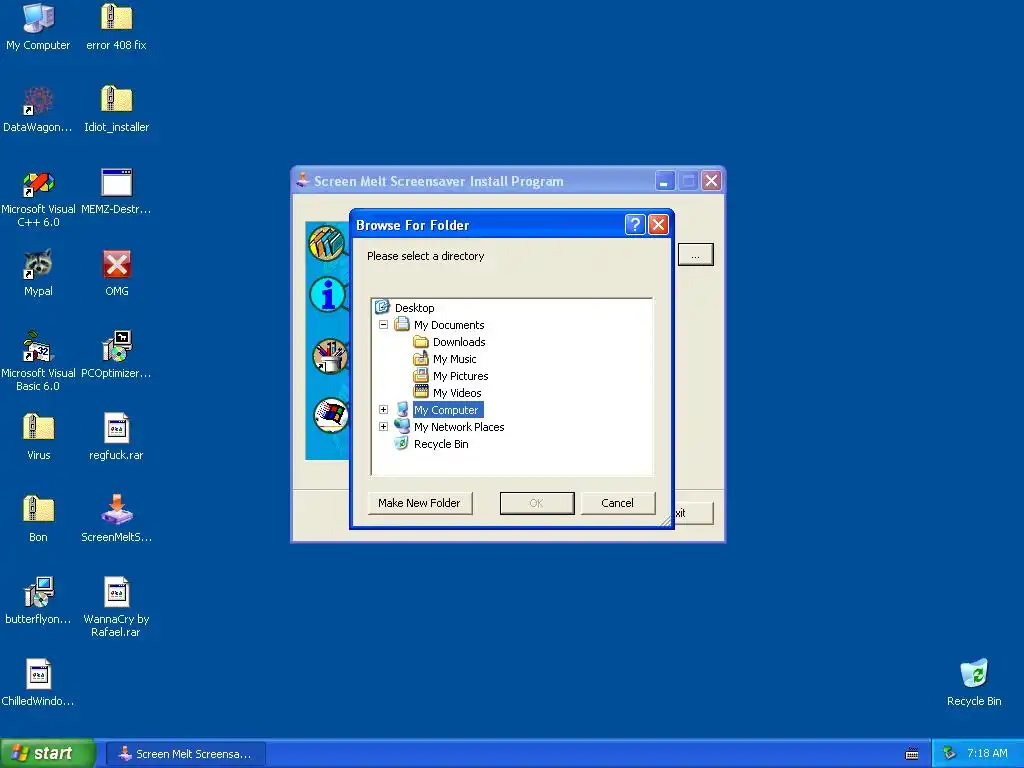Click the blue info icon in installer
Viewport: 1024px width, 768px height.
327,295
